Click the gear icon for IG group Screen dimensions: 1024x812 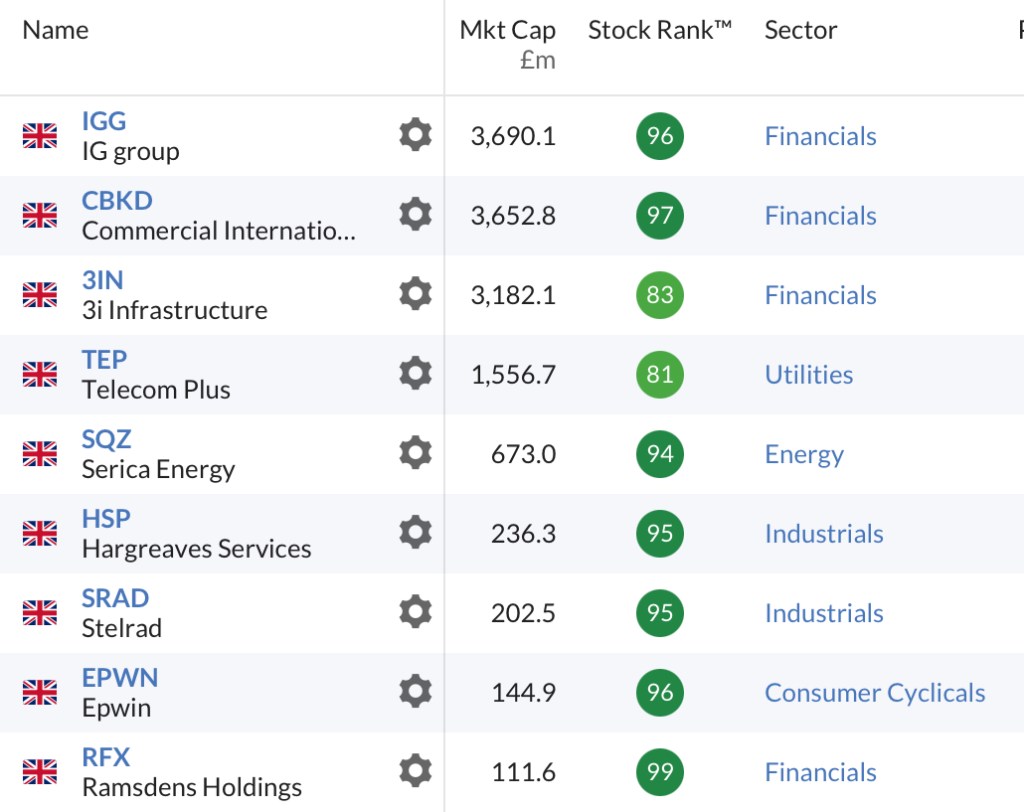[x=415, y=135]
